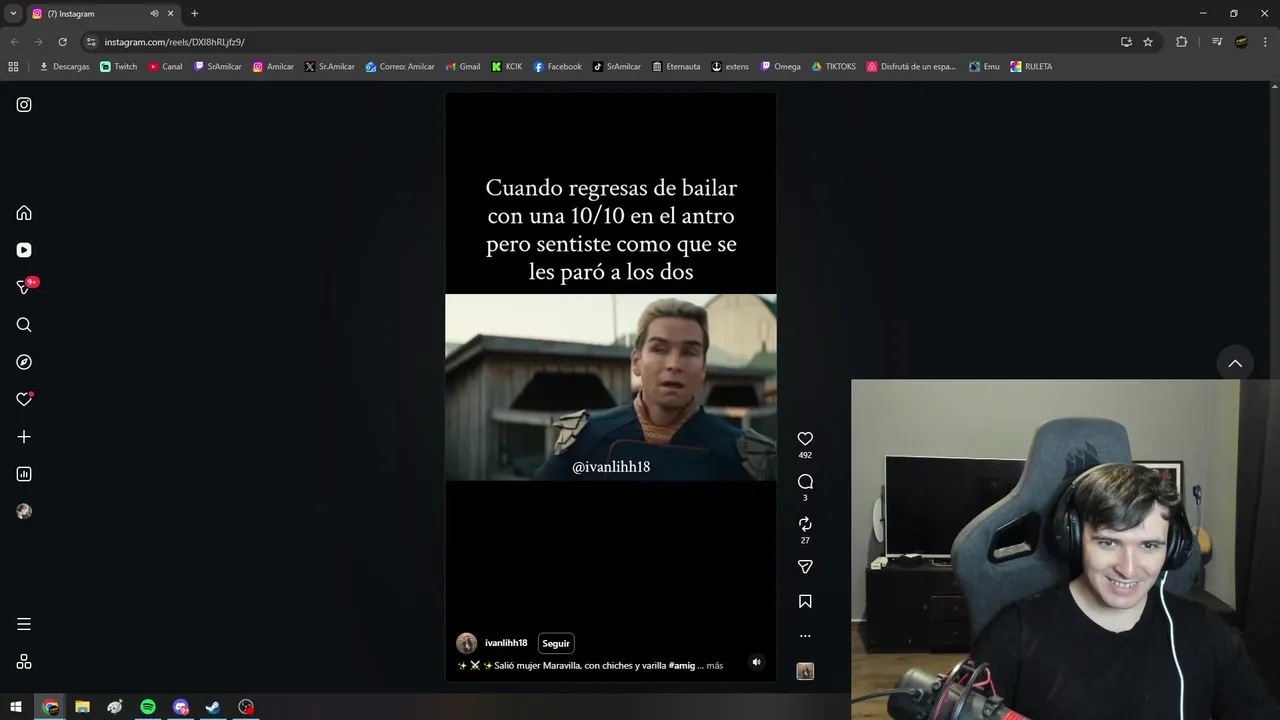Open Chrome apps grid icon
The width and height of the screenshot is (1280, 720).
pos(13,67)
